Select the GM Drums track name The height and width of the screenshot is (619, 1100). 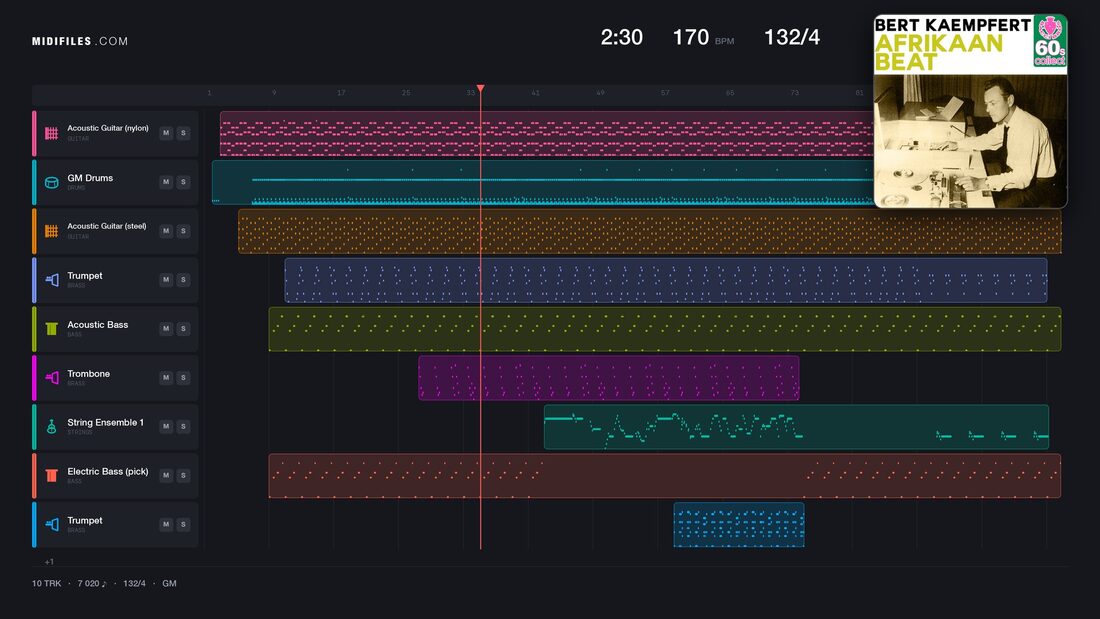tap(90, 178)
